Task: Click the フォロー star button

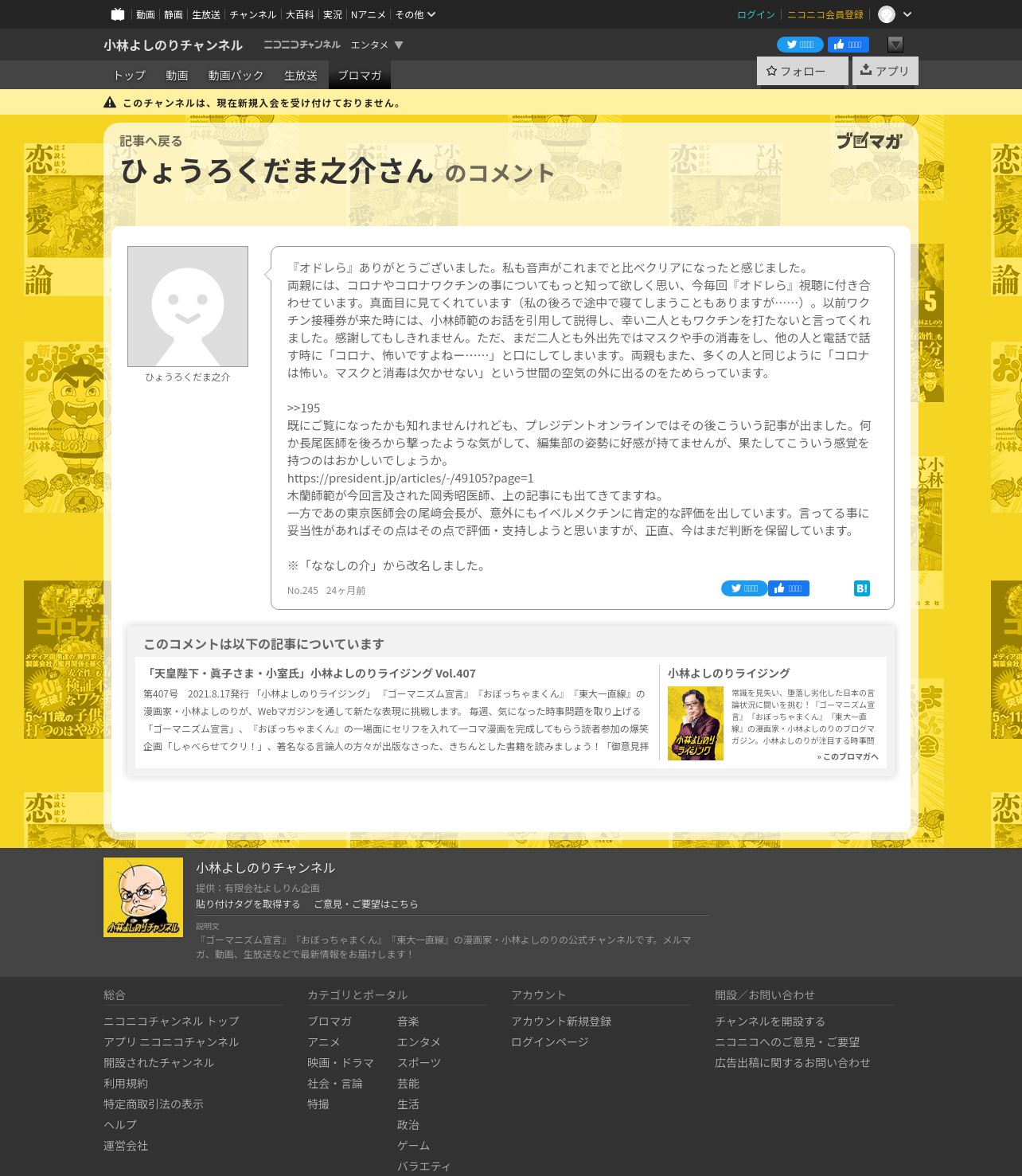Action: [x=802, y=71]
